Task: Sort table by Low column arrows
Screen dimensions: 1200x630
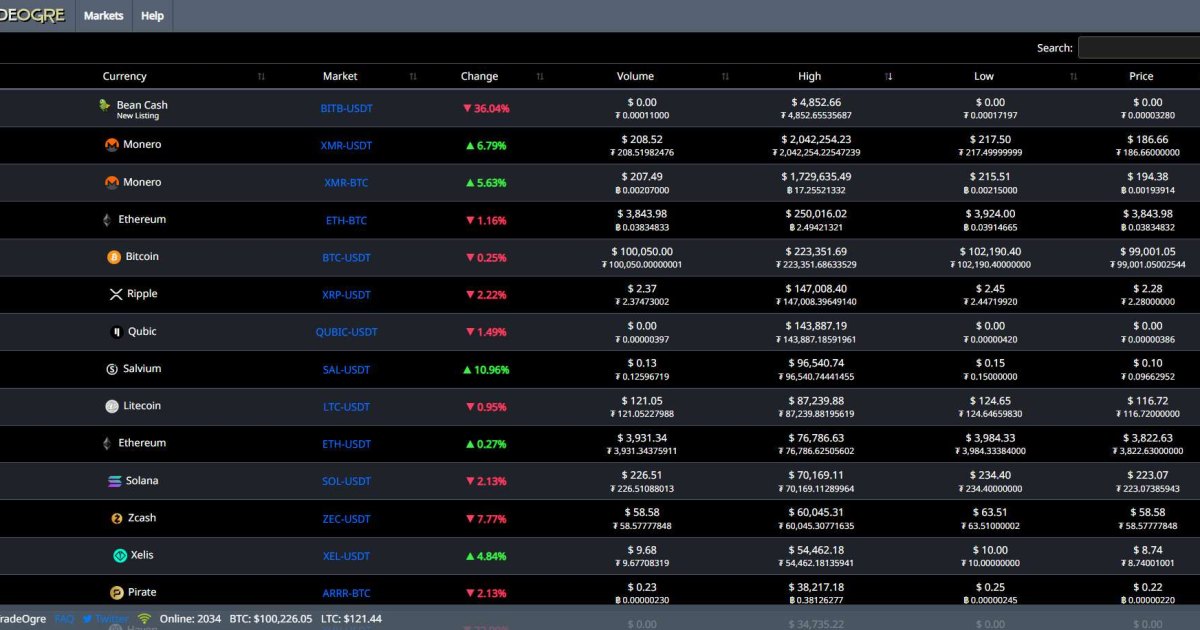Action: click(x=1073, y=77)
